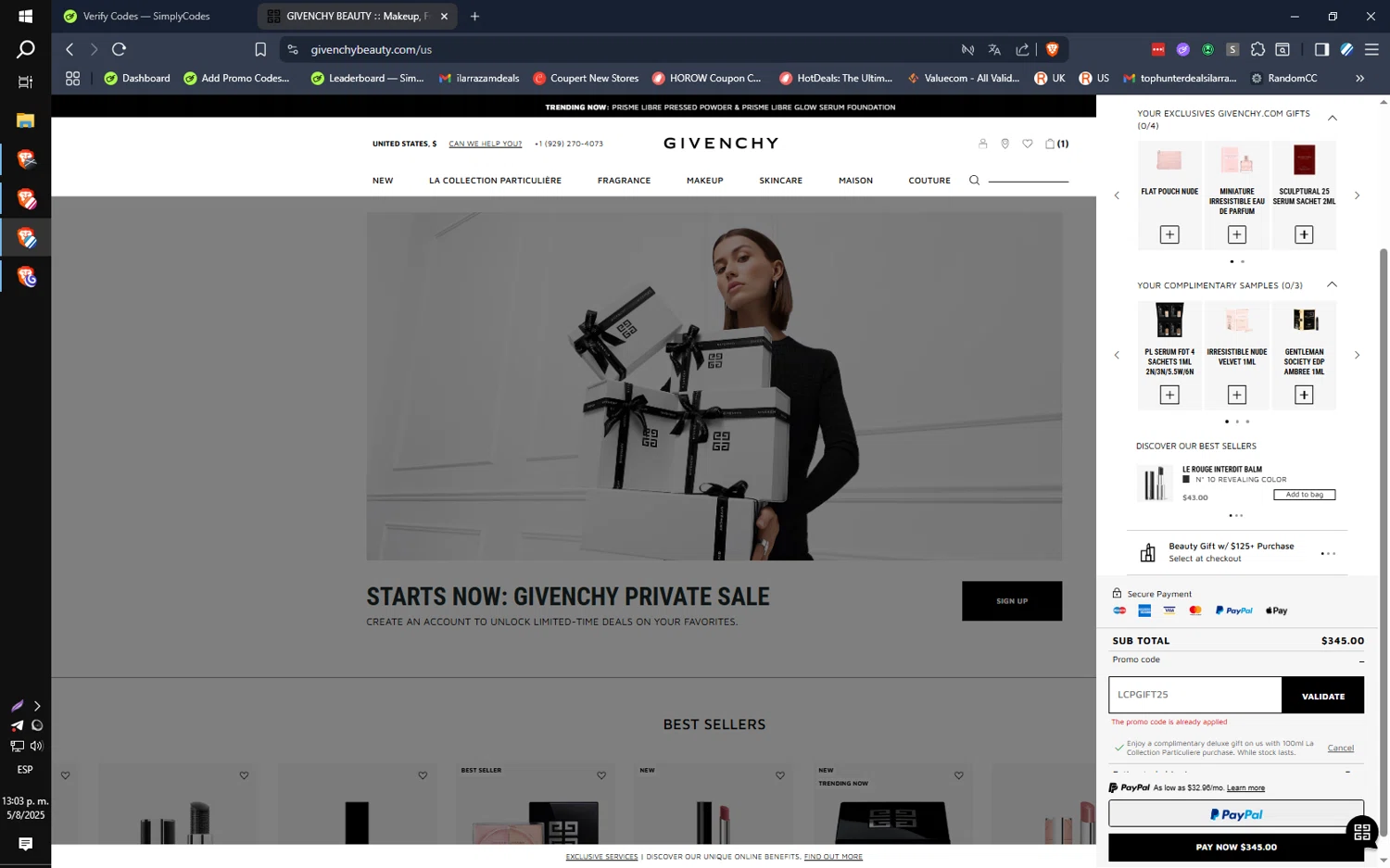Click the Sign Up button
Screen dimensions: 1390x868
click(x=1012, y=601)
